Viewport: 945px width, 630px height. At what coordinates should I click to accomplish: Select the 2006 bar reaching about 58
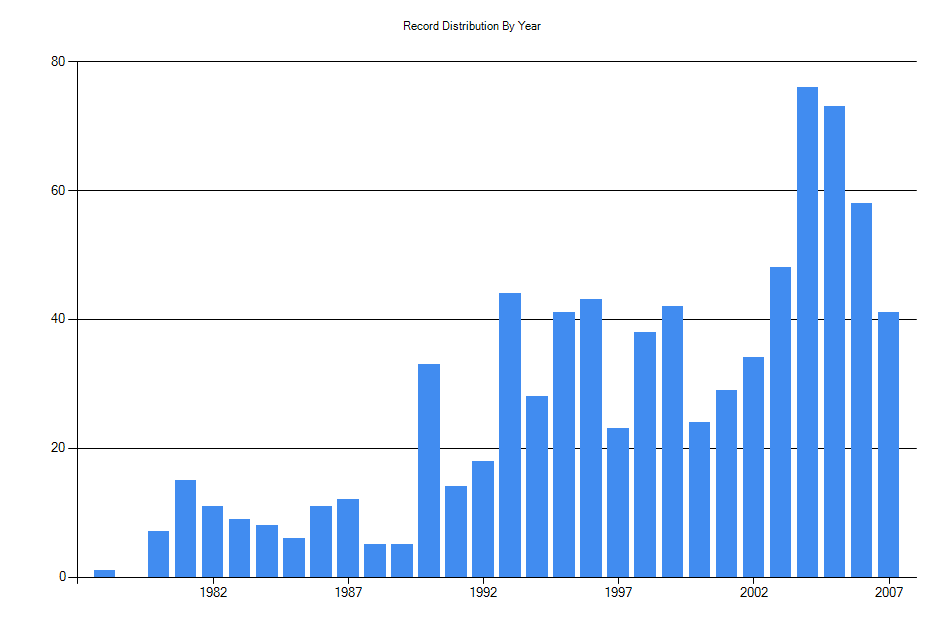(861, 390)
